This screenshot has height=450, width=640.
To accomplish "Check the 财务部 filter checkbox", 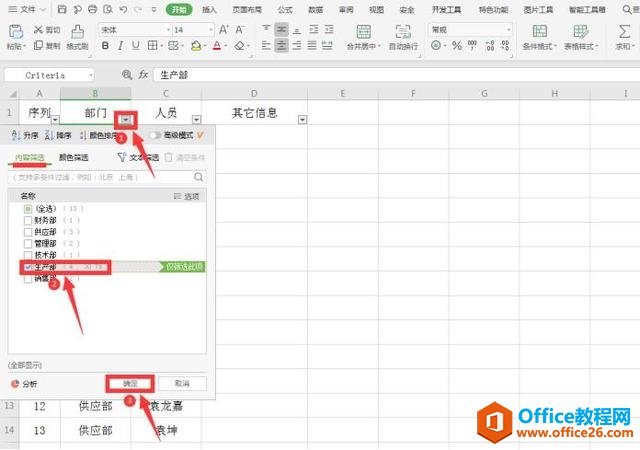I will coord(28,221).
